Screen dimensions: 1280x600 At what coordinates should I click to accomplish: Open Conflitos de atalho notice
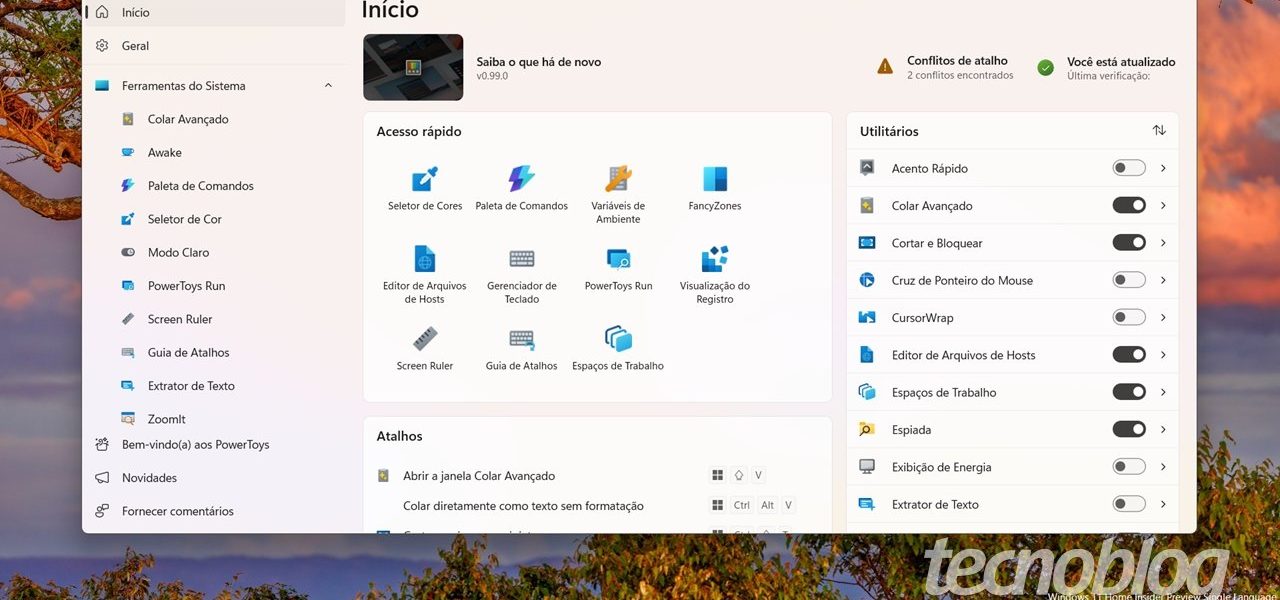[957, 61]
